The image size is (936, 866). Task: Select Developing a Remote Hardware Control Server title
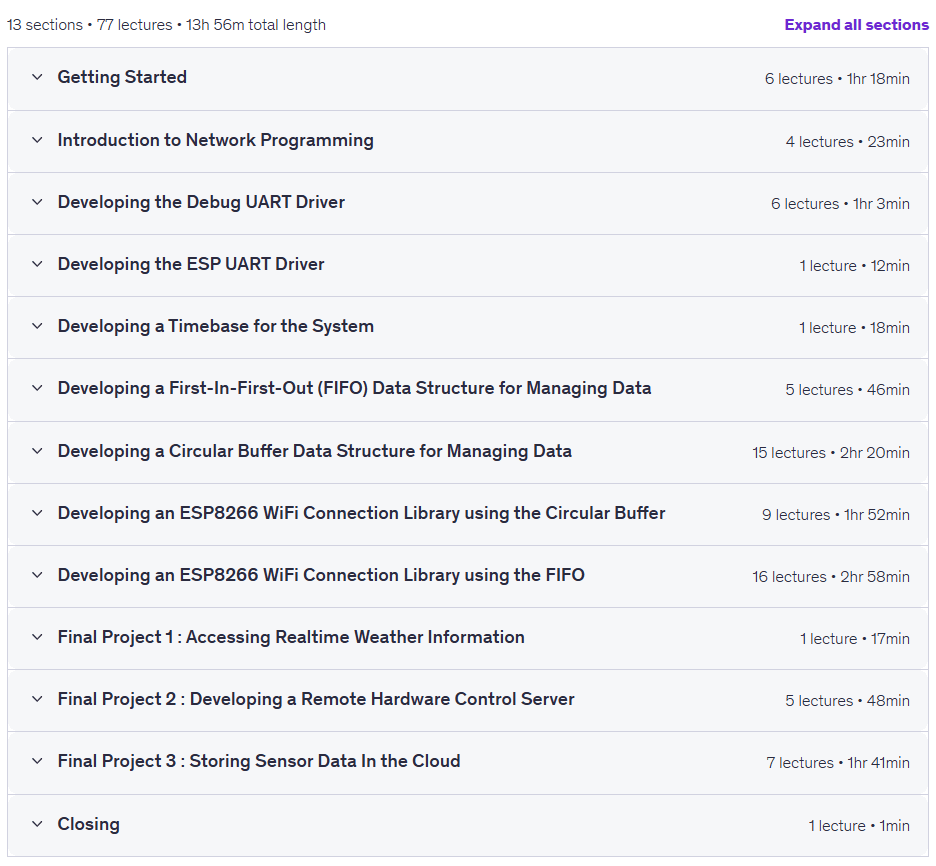316,699
